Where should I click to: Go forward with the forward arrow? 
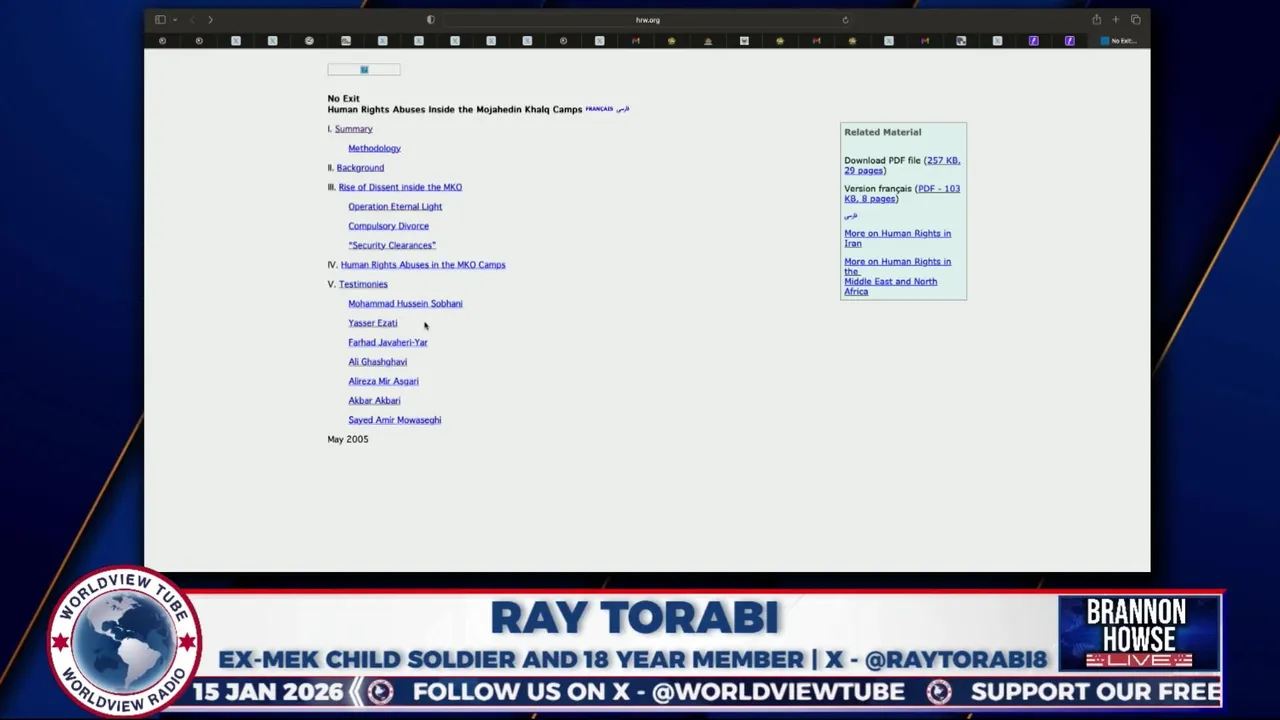[210, 20]
